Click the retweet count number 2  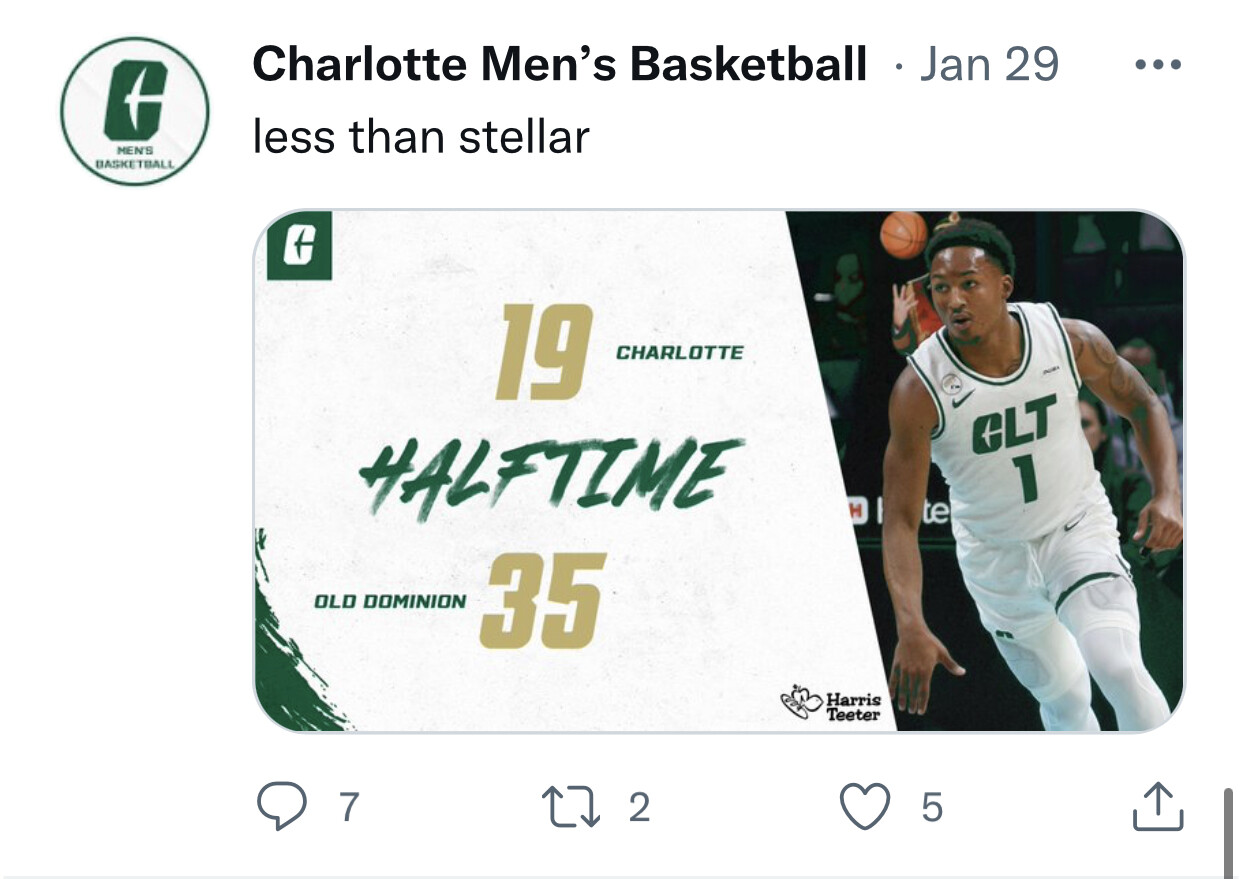639,807
